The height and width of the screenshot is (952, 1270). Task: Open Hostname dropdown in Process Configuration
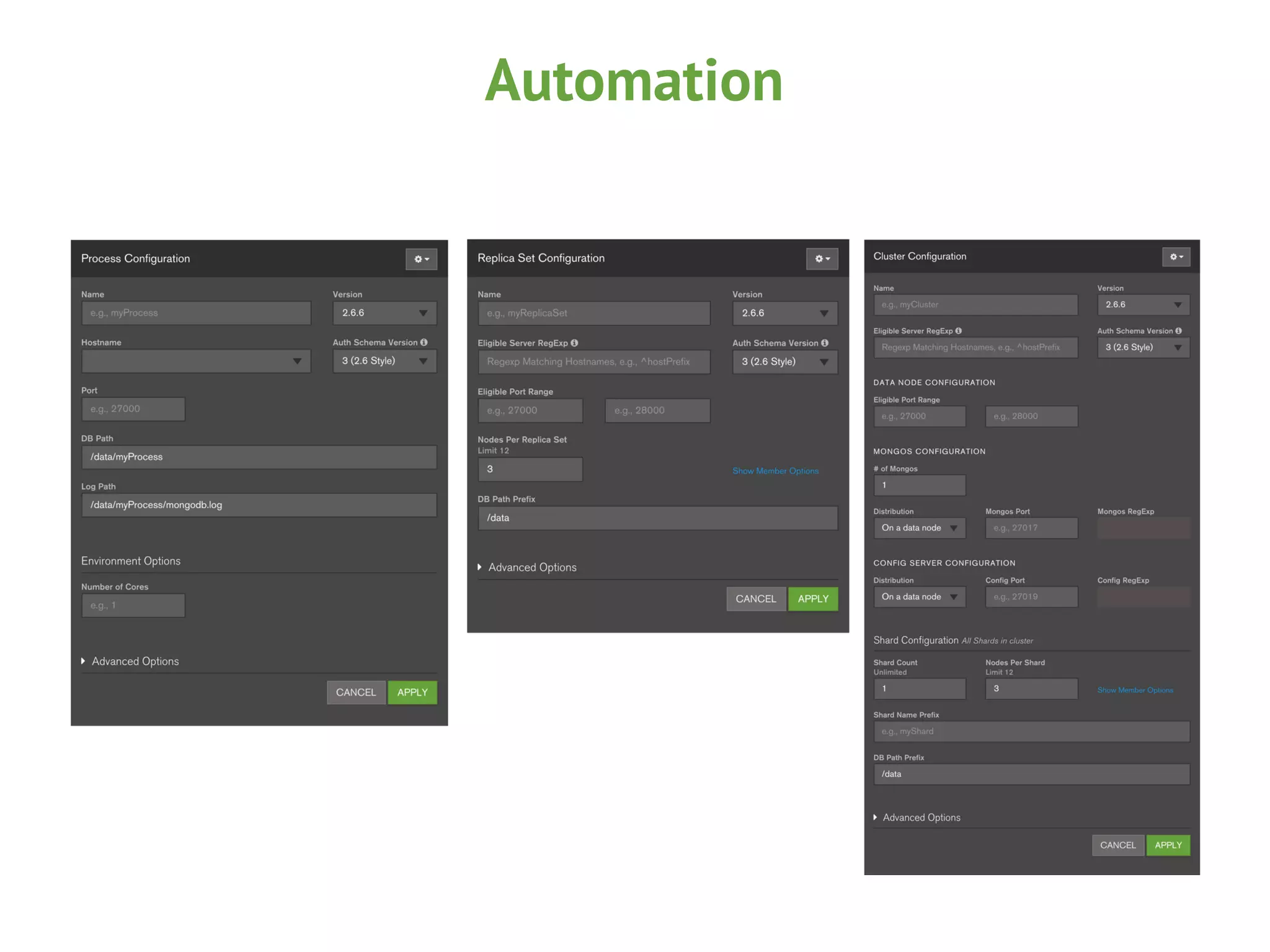click(x=196, y=361)
